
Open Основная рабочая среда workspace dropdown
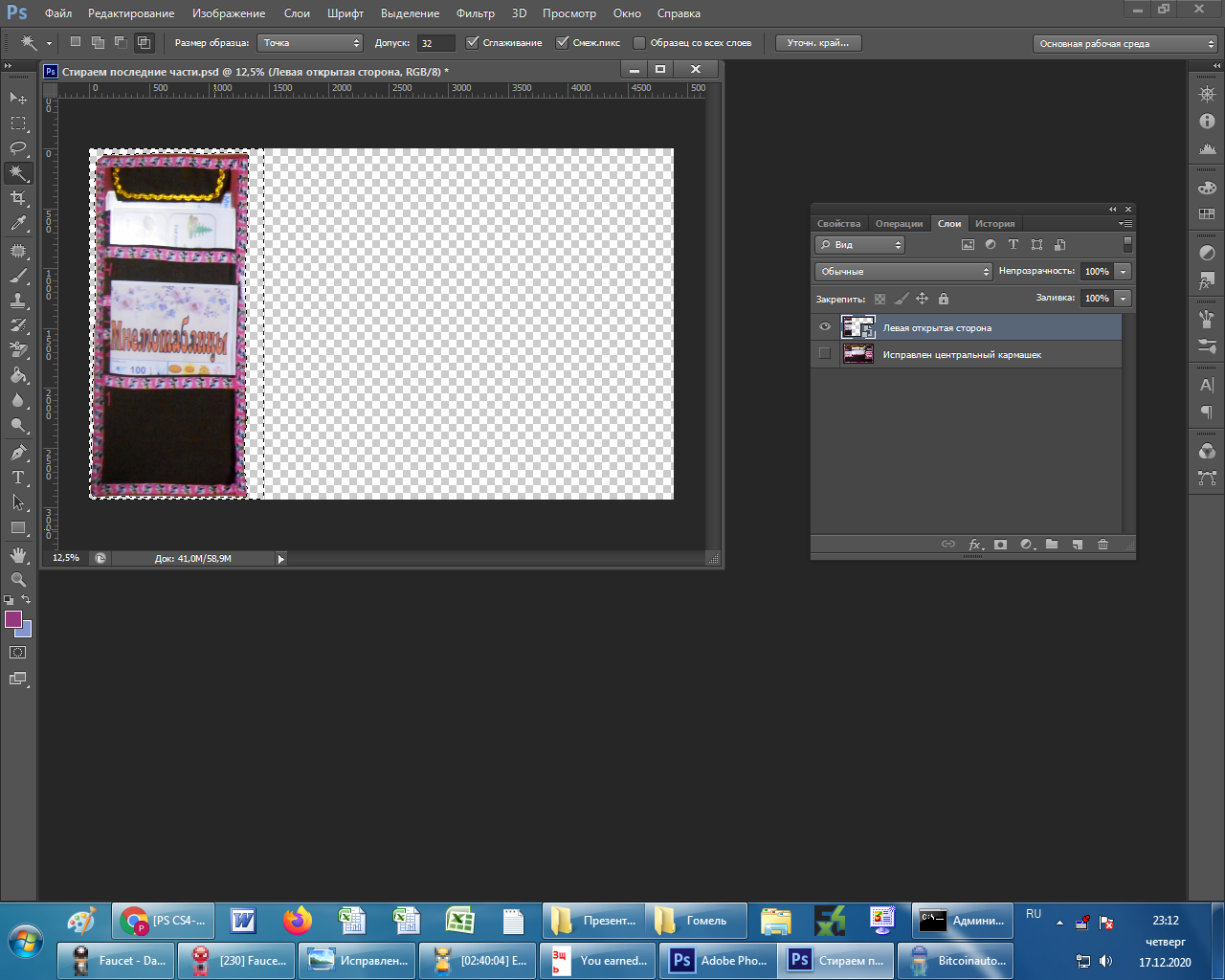pos(1125,44)
